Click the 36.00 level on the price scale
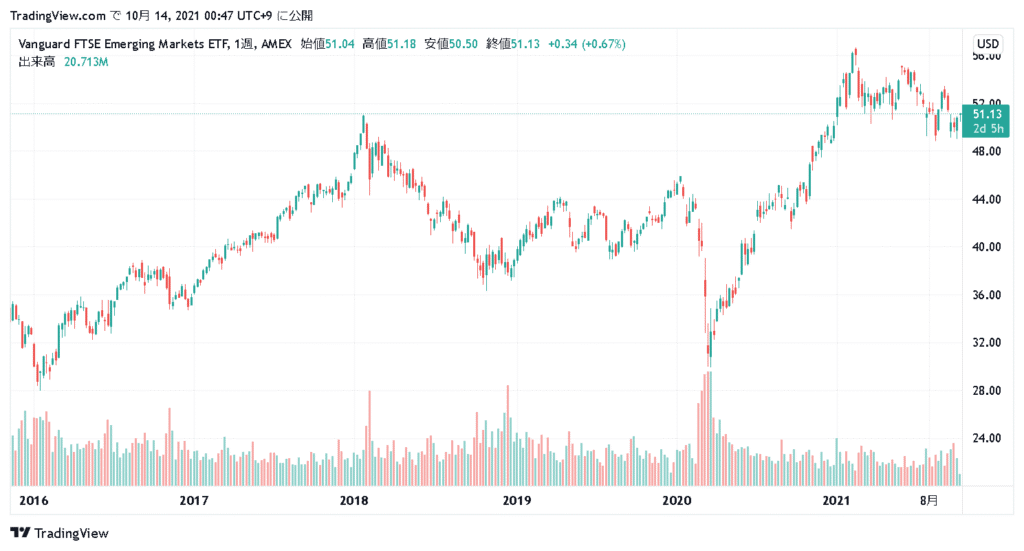The width and height of the screenshot is (1024, 551). (987, 295)
